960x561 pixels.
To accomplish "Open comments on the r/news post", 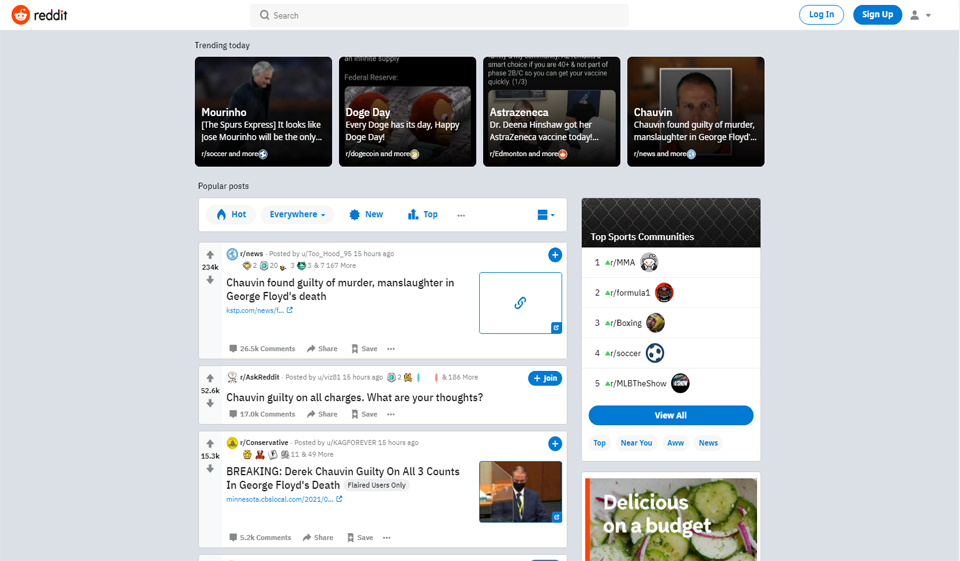I will [262, 348].
